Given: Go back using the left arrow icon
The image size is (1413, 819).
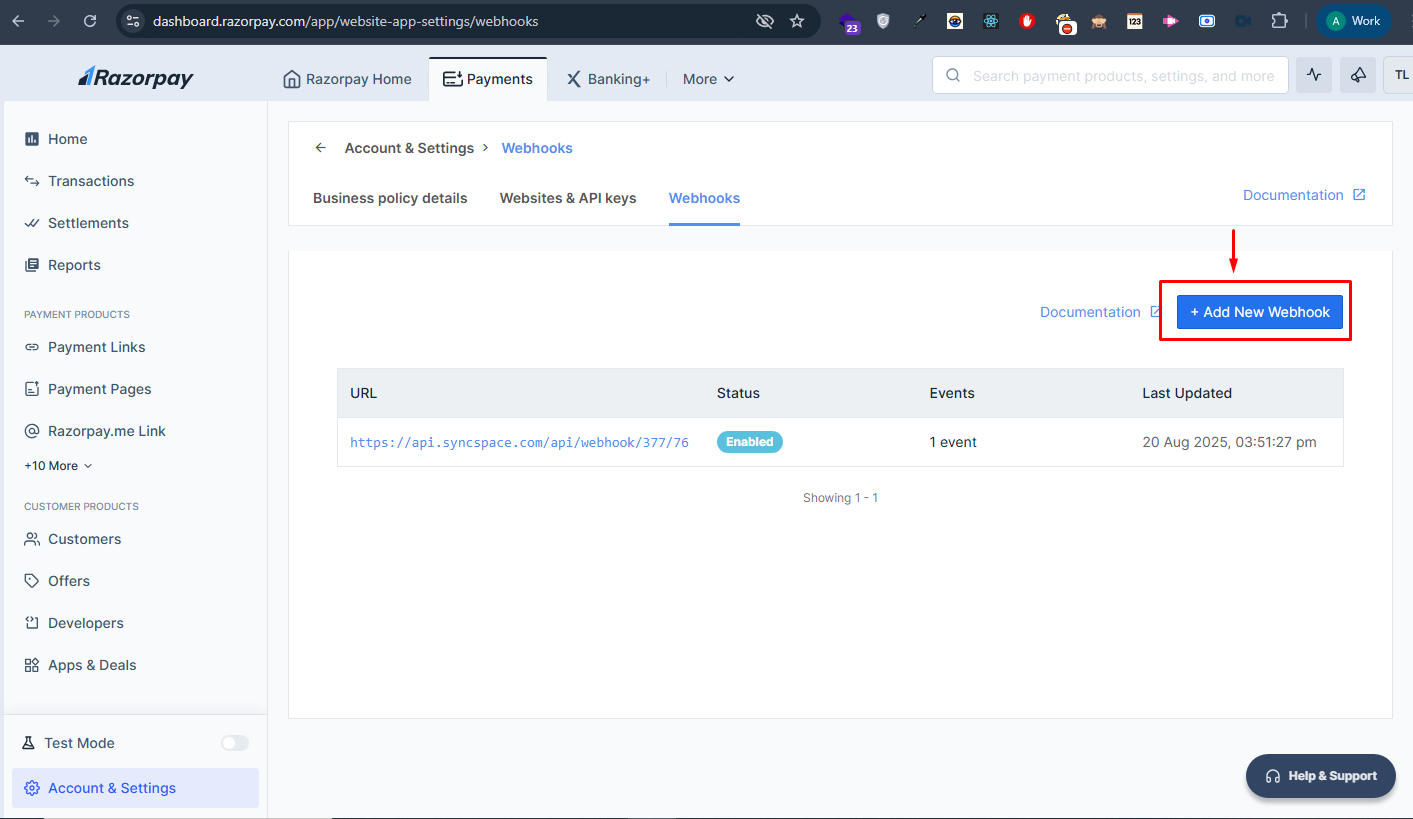Looking at the screenshot, I should coord(321,148).
